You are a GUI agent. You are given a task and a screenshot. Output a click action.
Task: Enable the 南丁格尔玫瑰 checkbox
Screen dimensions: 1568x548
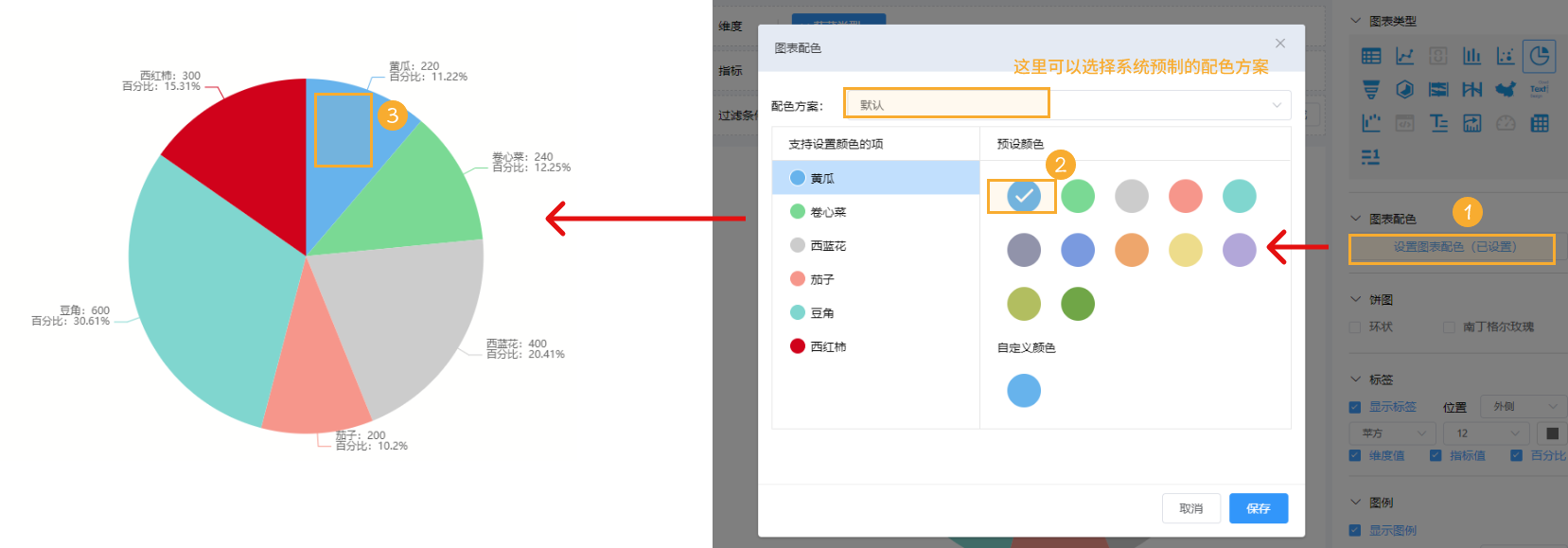click(1449, 327)
